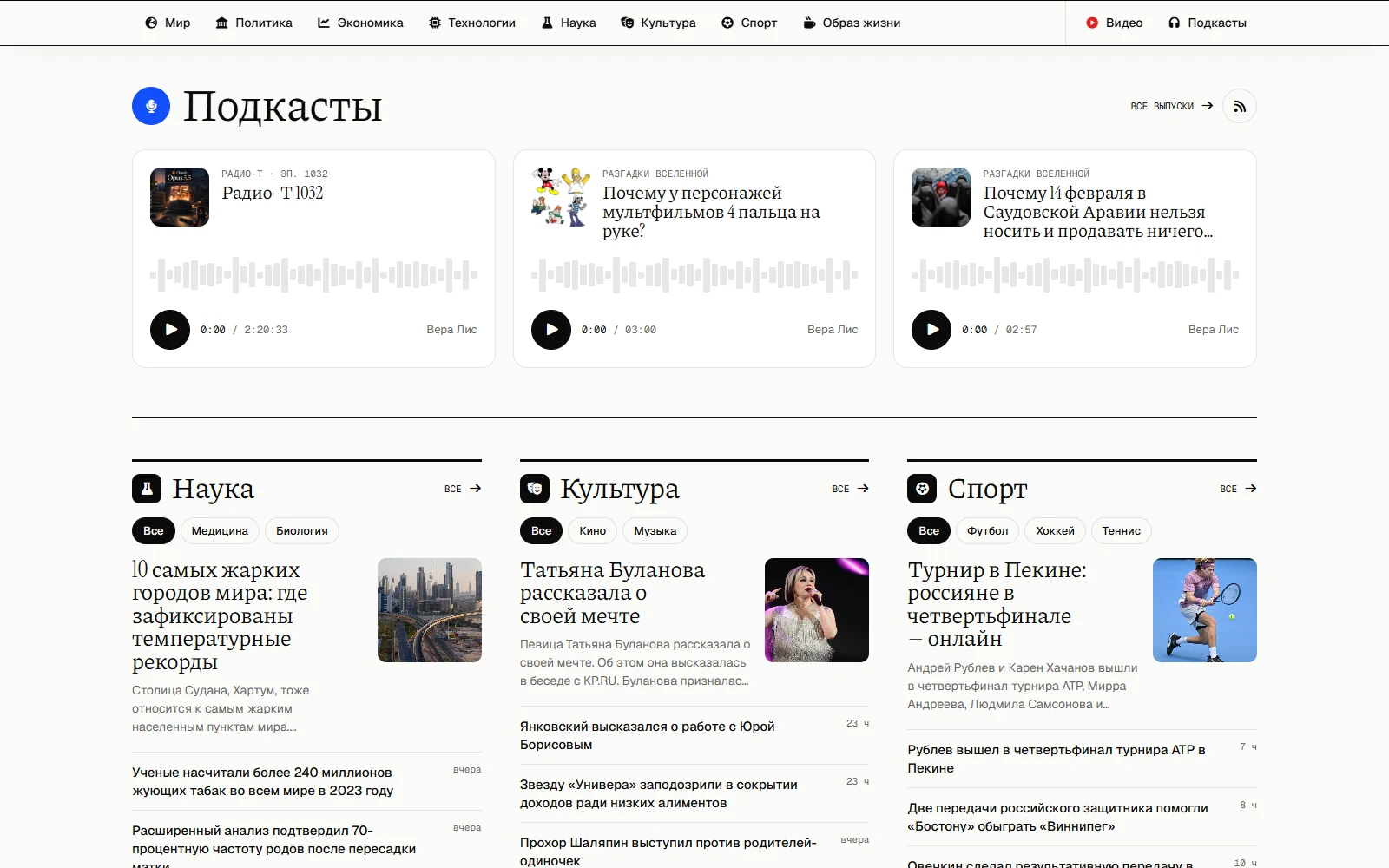Open the hot cities skyline thumbnail
The width and height of the screenshot is (1389, 868).
[x=430, y=610]
